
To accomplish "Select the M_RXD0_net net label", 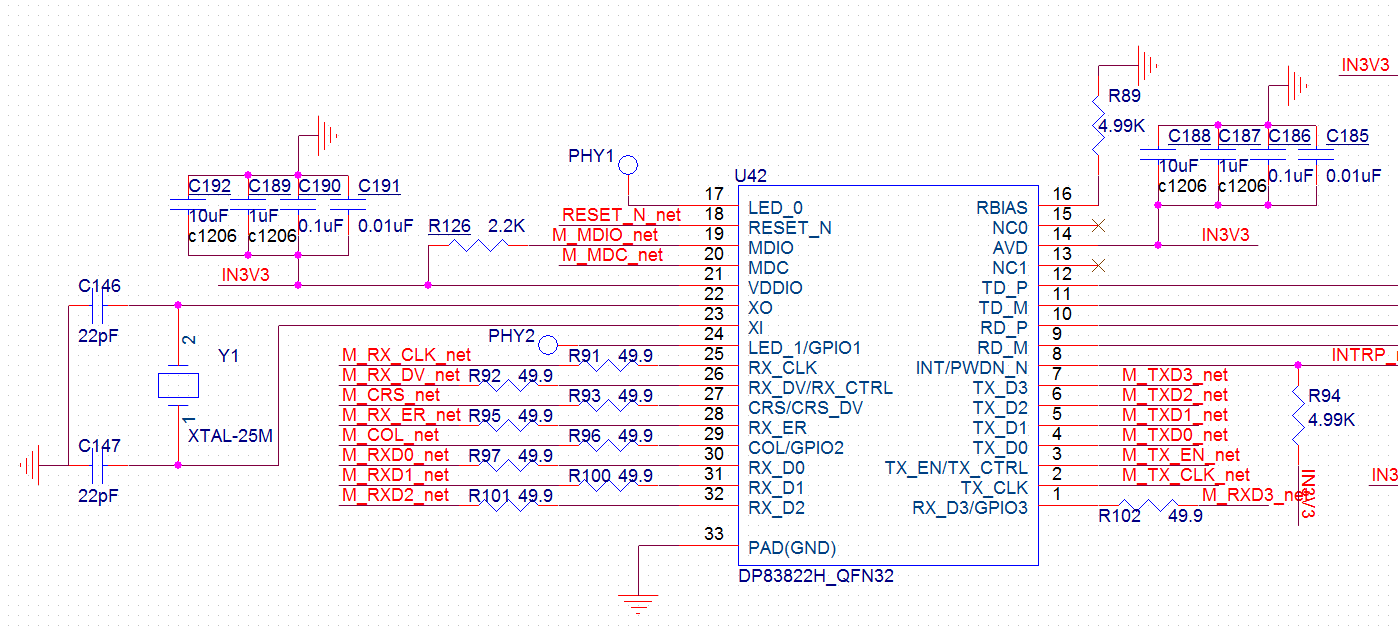I will pos(396,455).
